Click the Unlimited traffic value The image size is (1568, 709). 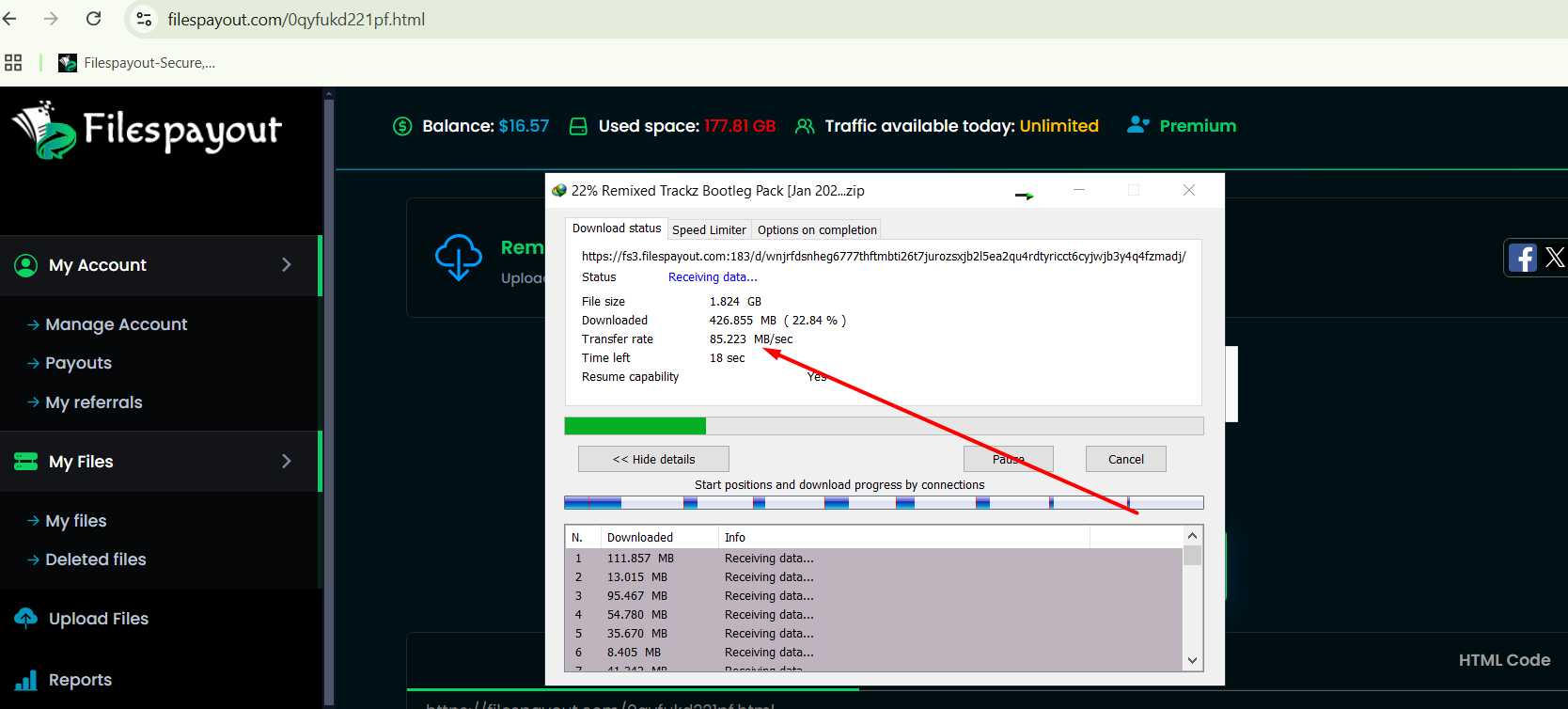point(1058,126)
